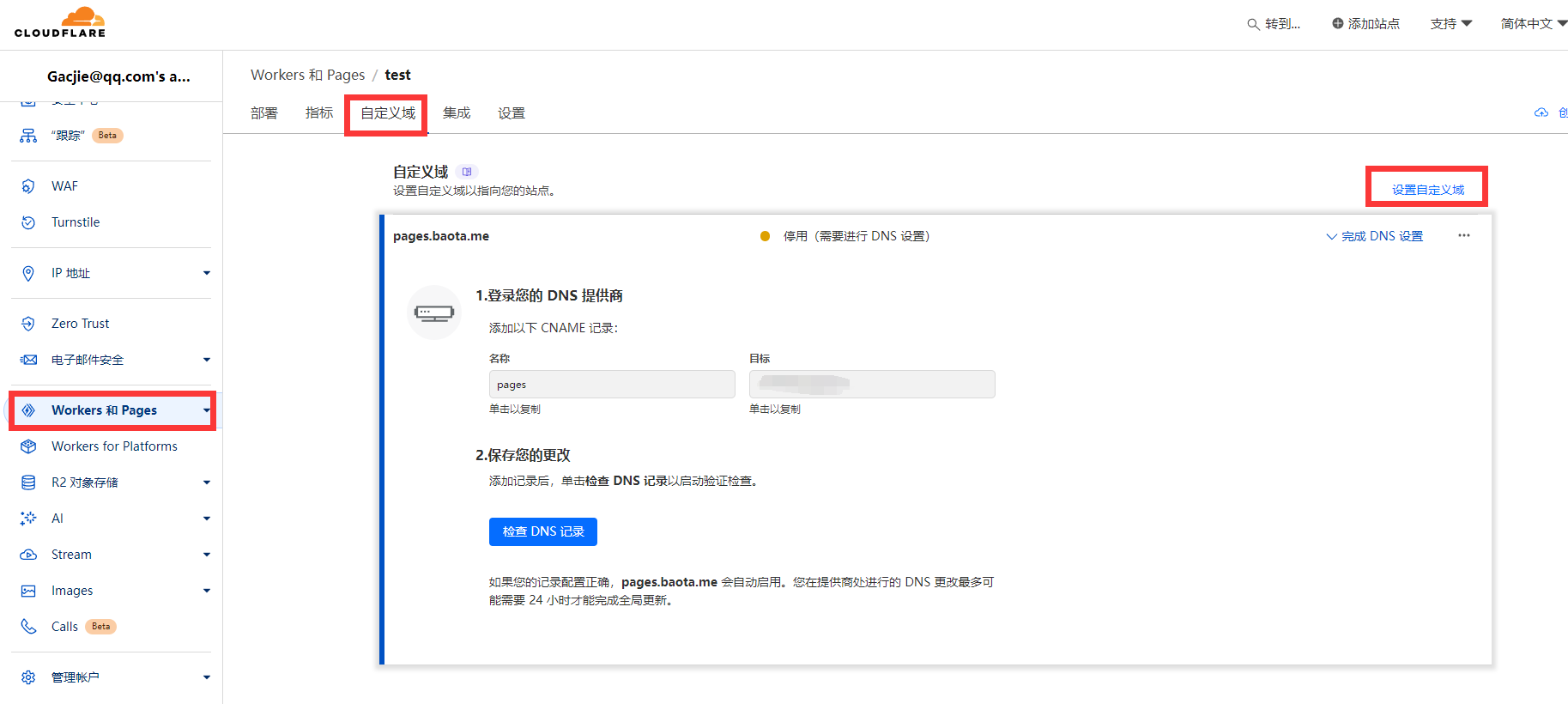
Task: Switch to the 集成 tab
Action: 457,113
